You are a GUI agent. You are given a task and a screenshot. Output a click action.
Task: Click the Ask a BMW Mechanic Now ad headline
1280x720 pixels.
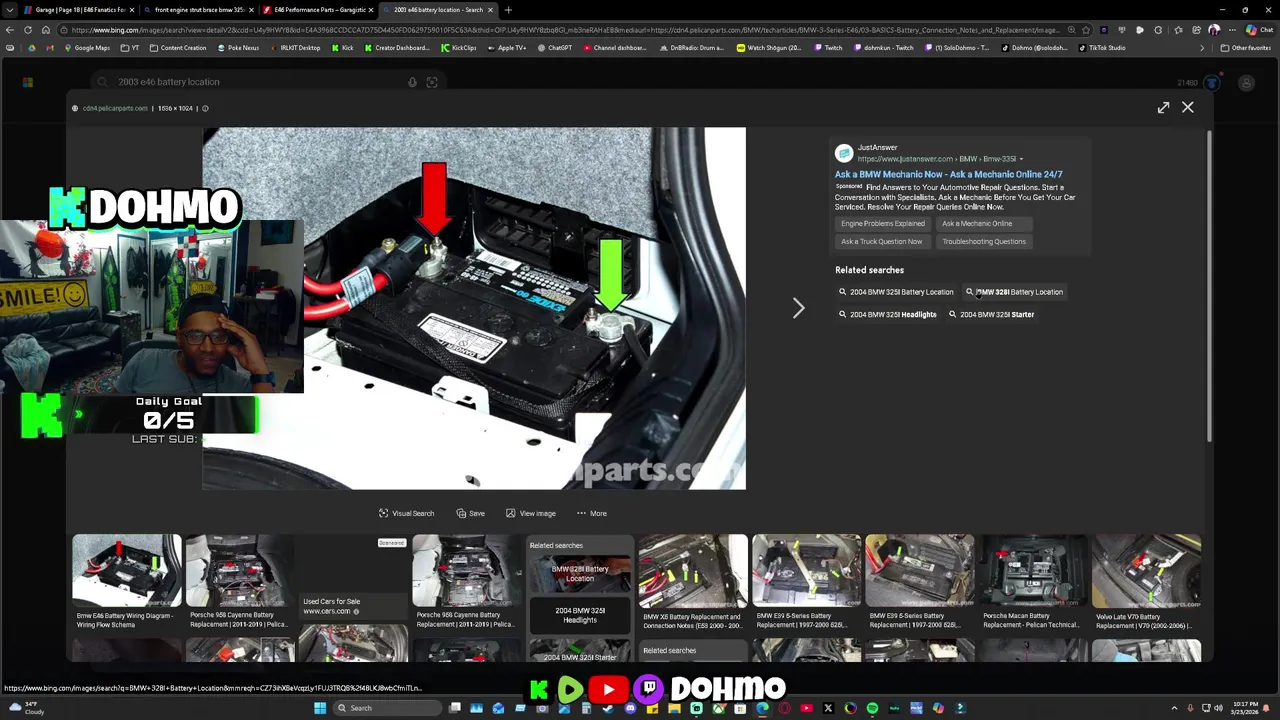[948, 174]
